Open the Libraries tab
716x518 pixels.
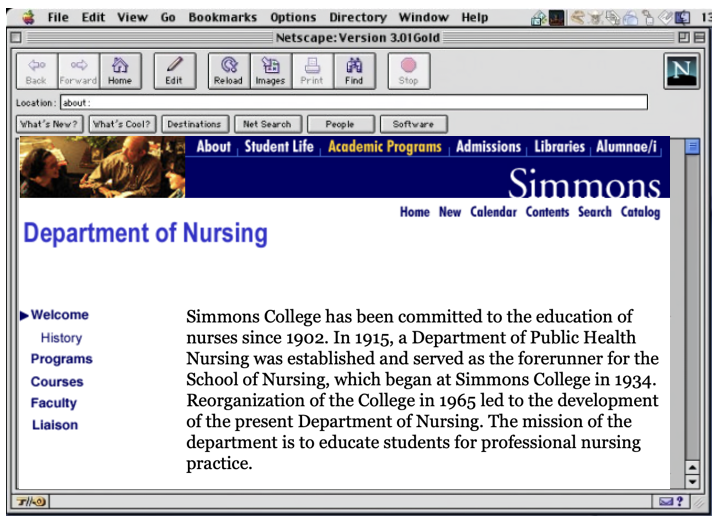click(x=560, y=147)
